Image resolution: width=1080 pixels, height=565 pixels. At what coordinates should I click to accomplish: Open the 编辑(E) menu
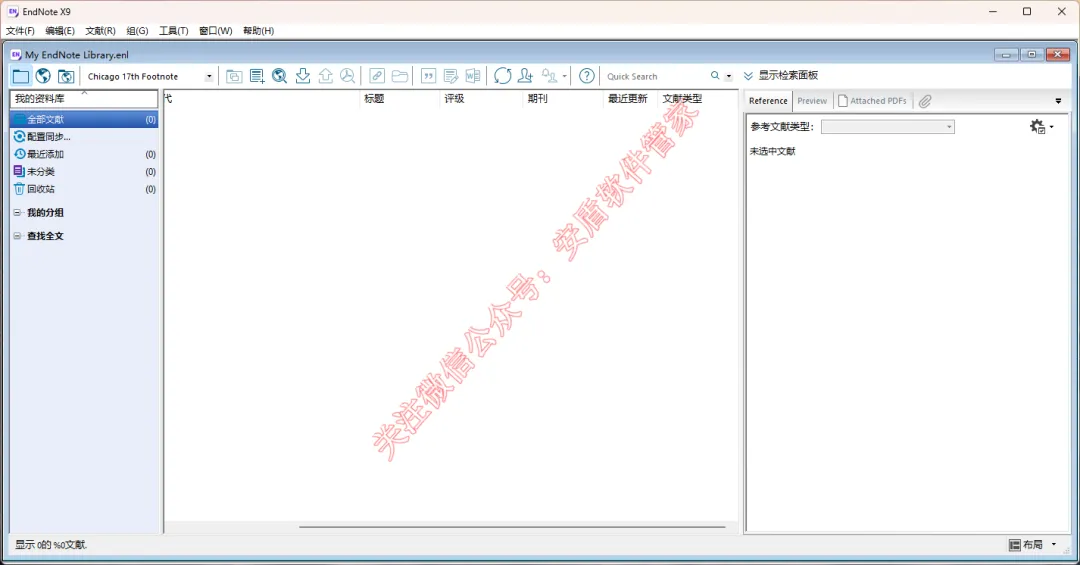pos(60,30)
